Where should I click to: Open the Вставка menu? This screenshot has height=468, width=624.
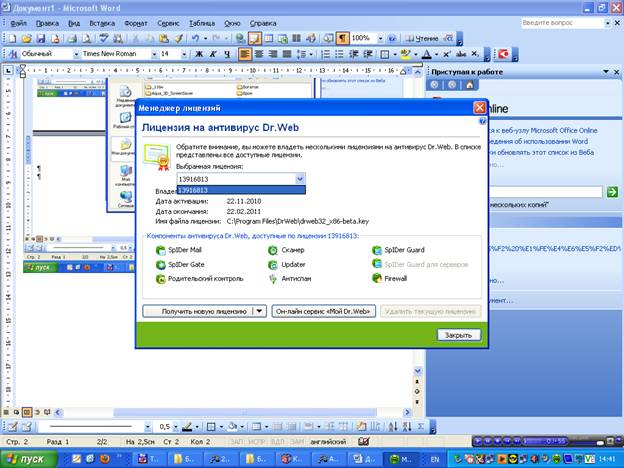[102, 23]
